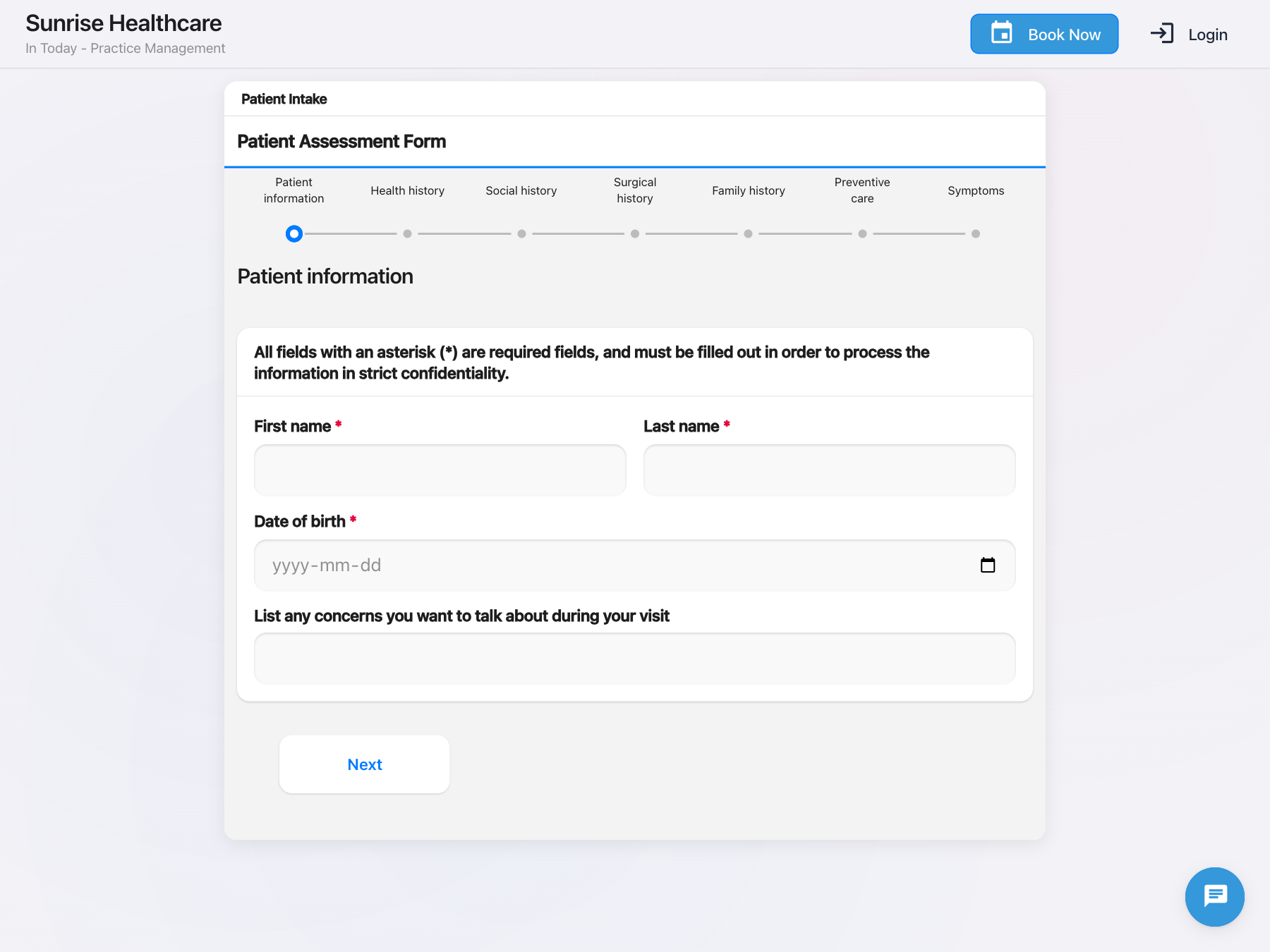Click the Health history progress dot
The width and height of the screenshot is (1270, 952).
408,233
